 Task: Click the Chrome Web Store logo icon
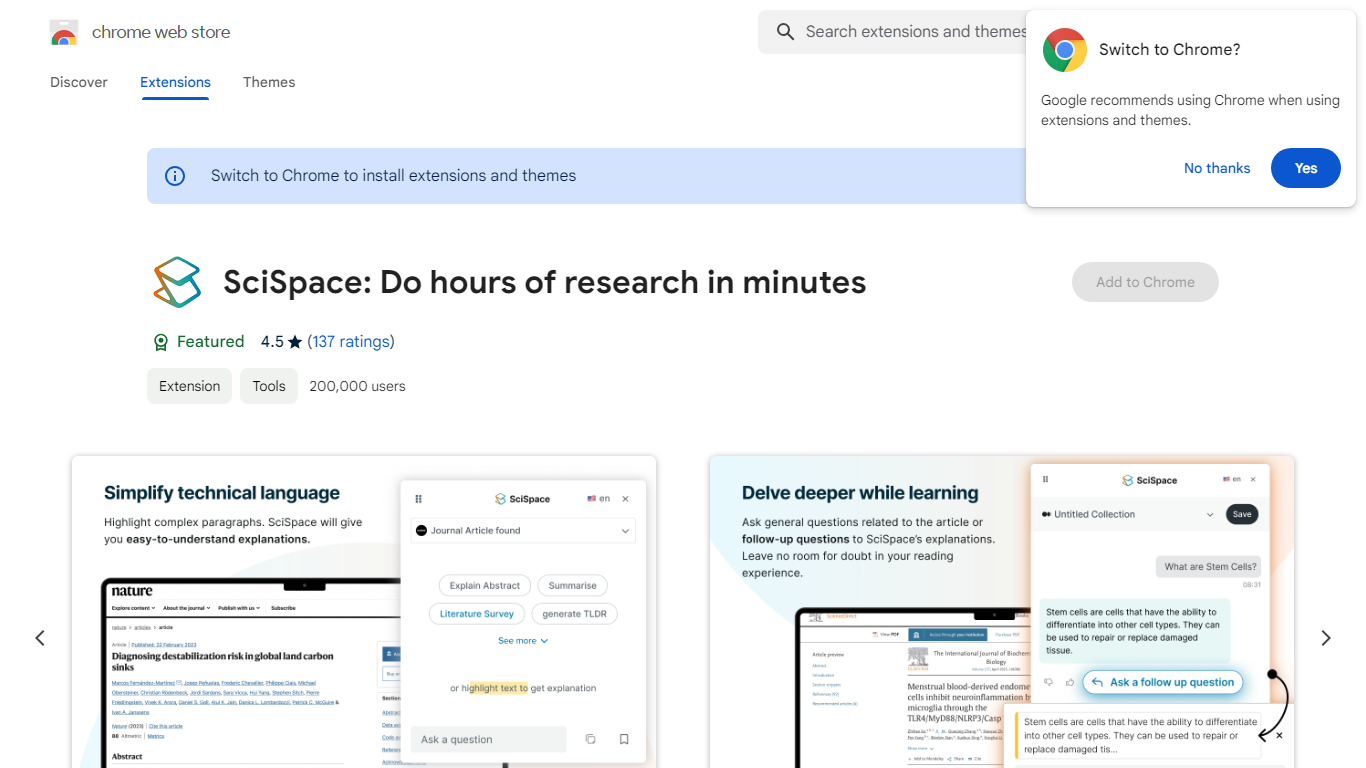point(64,33)
